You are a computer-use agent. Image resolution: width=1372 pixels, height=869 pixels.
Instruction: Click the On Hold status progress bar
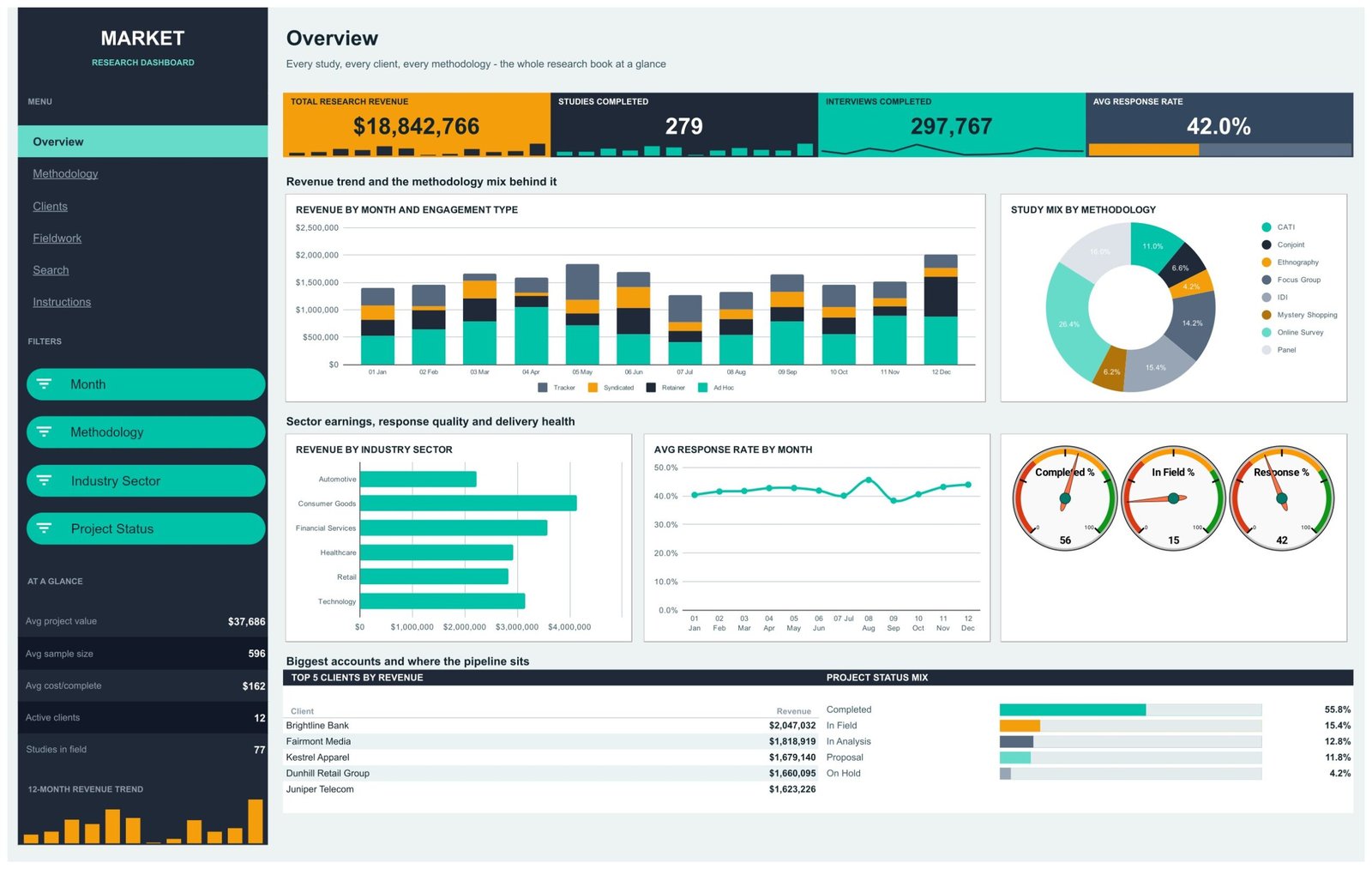(x=1130, y=773)
